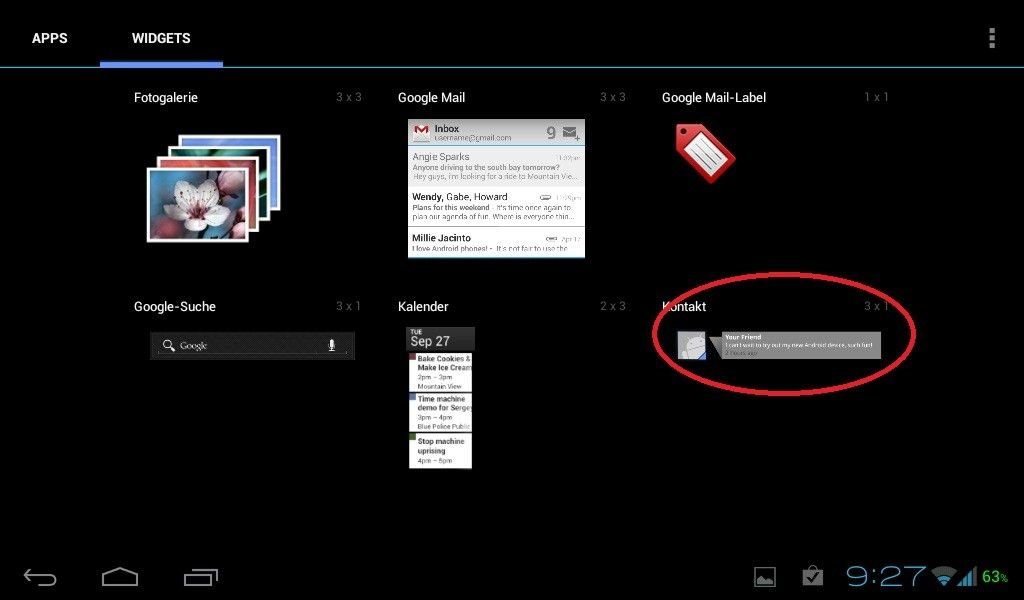Image resolution: width=1024 pixels, height=600 pixels.
Task: Open the Recent apps button
Action: click(x=200, y=576)
